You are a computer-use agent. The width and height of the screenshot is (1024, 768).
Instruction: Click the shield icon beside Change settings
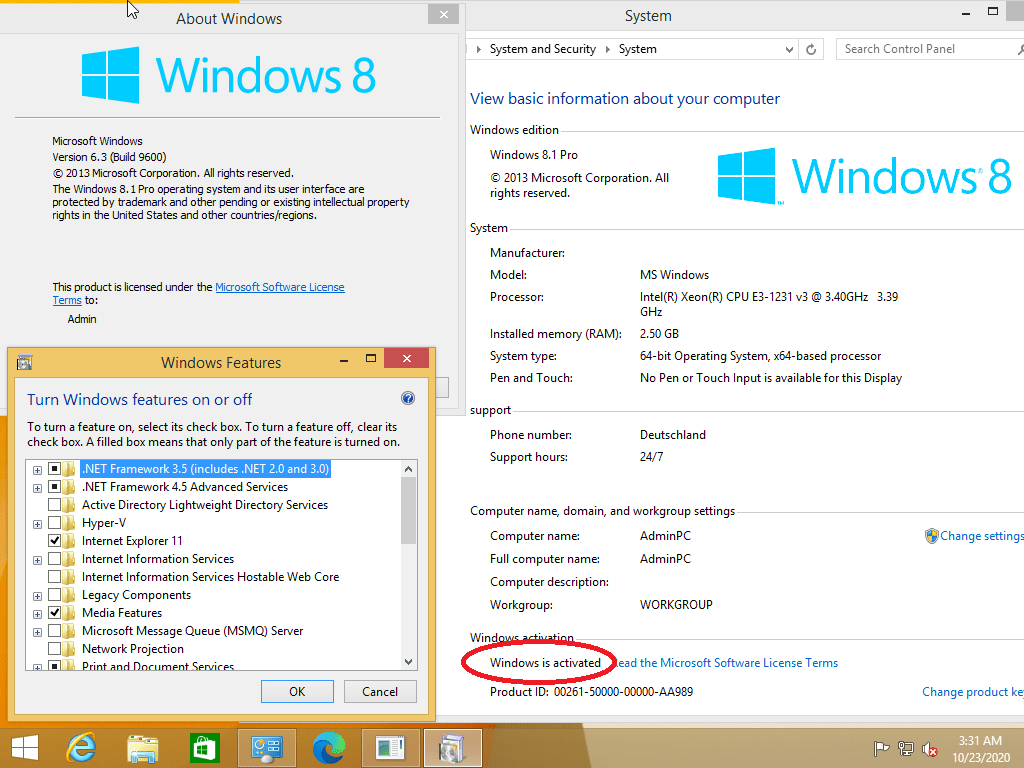click(x=931, y=536)
